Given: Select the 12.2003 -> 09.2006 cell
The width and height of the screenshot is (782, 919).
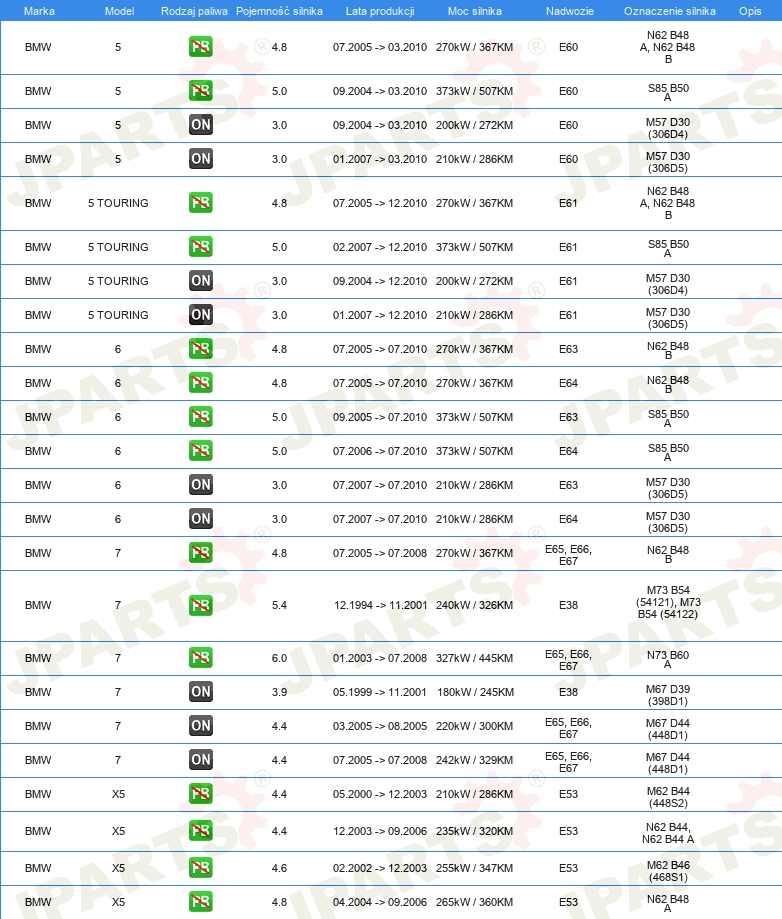Looking at the screenshot, I should tap(380, 830).
